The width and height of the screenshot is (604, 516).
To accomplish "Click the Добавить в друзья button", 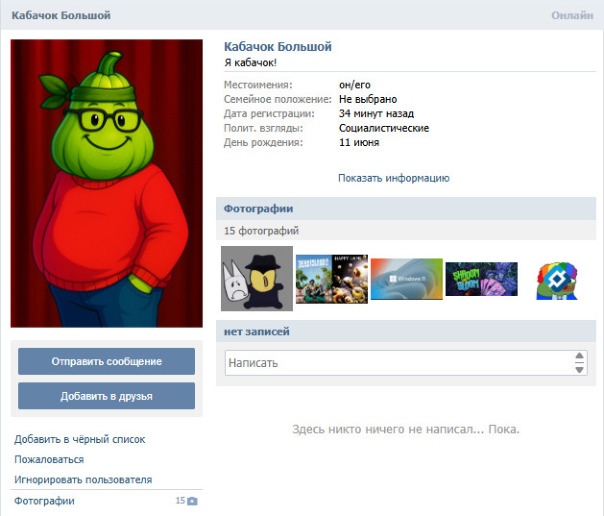I will 106,396.
